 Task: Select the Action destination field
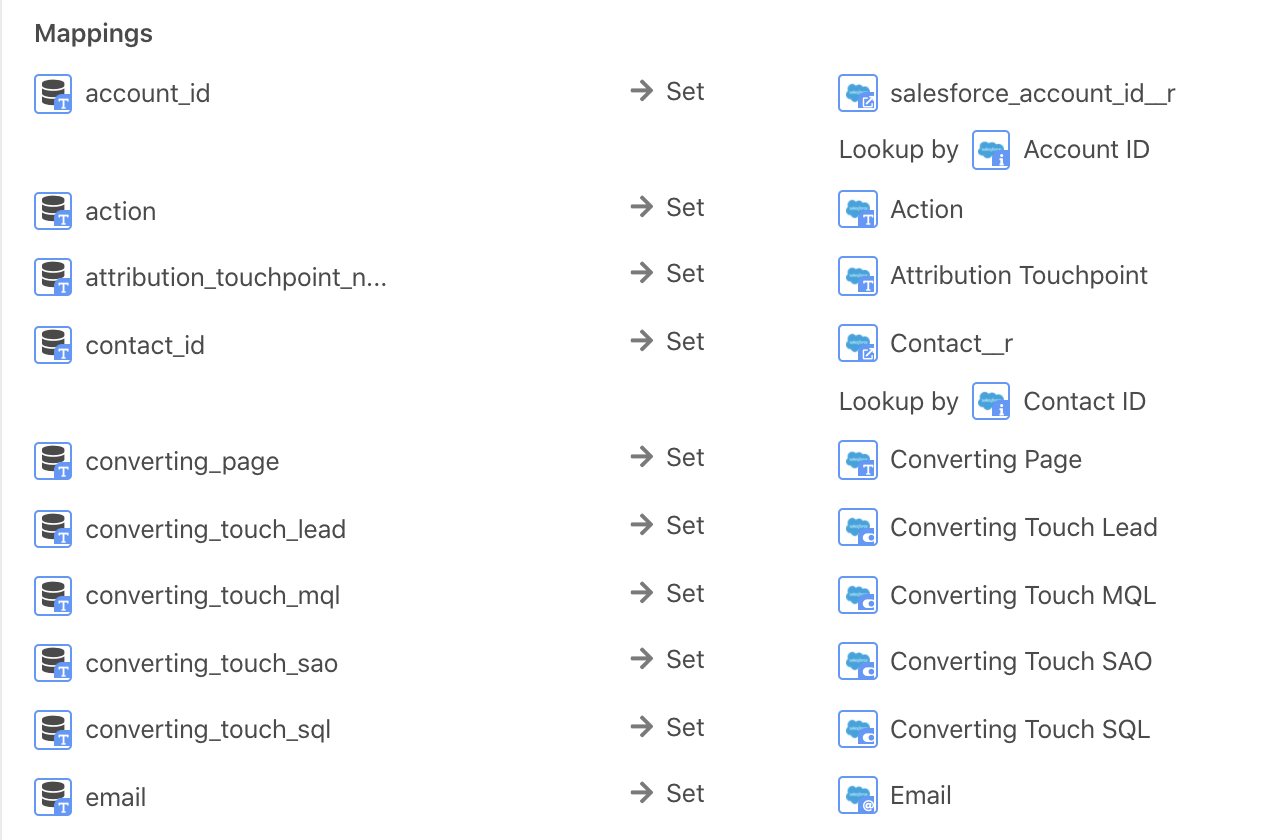927,210
